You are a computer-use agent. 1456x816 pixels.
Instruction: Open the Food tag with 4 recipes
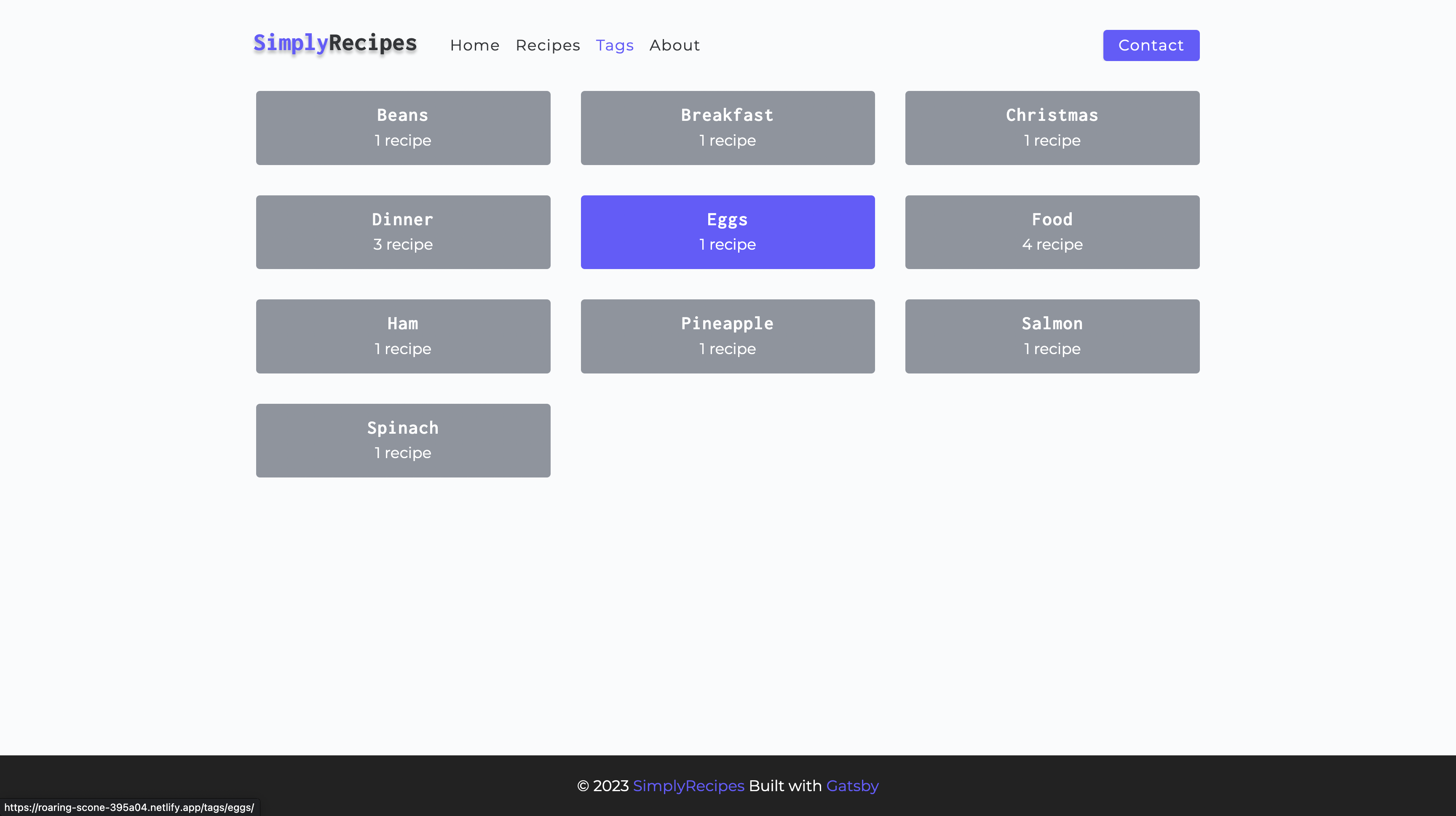[1052, 232]
